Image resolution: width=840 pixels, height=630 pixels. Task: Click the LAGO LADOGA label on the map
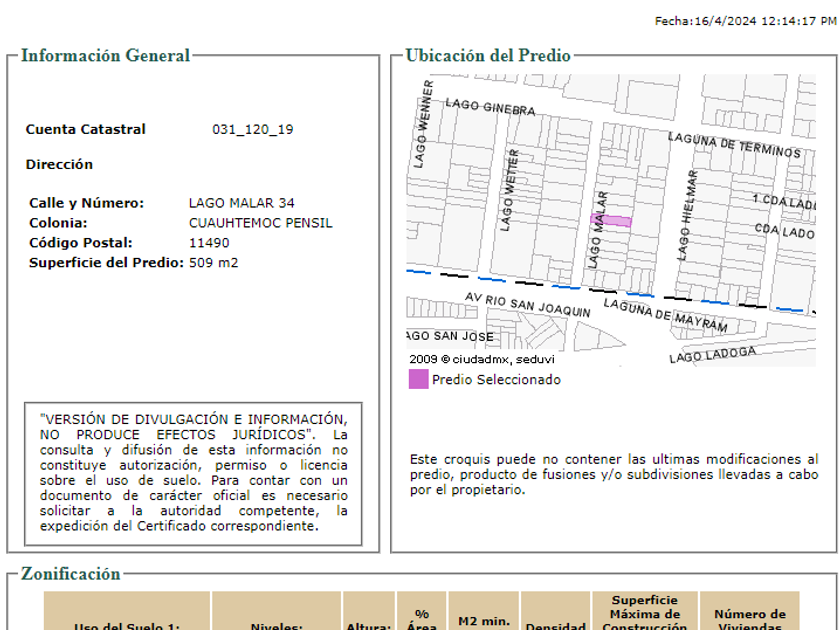[x=712, y=354]
